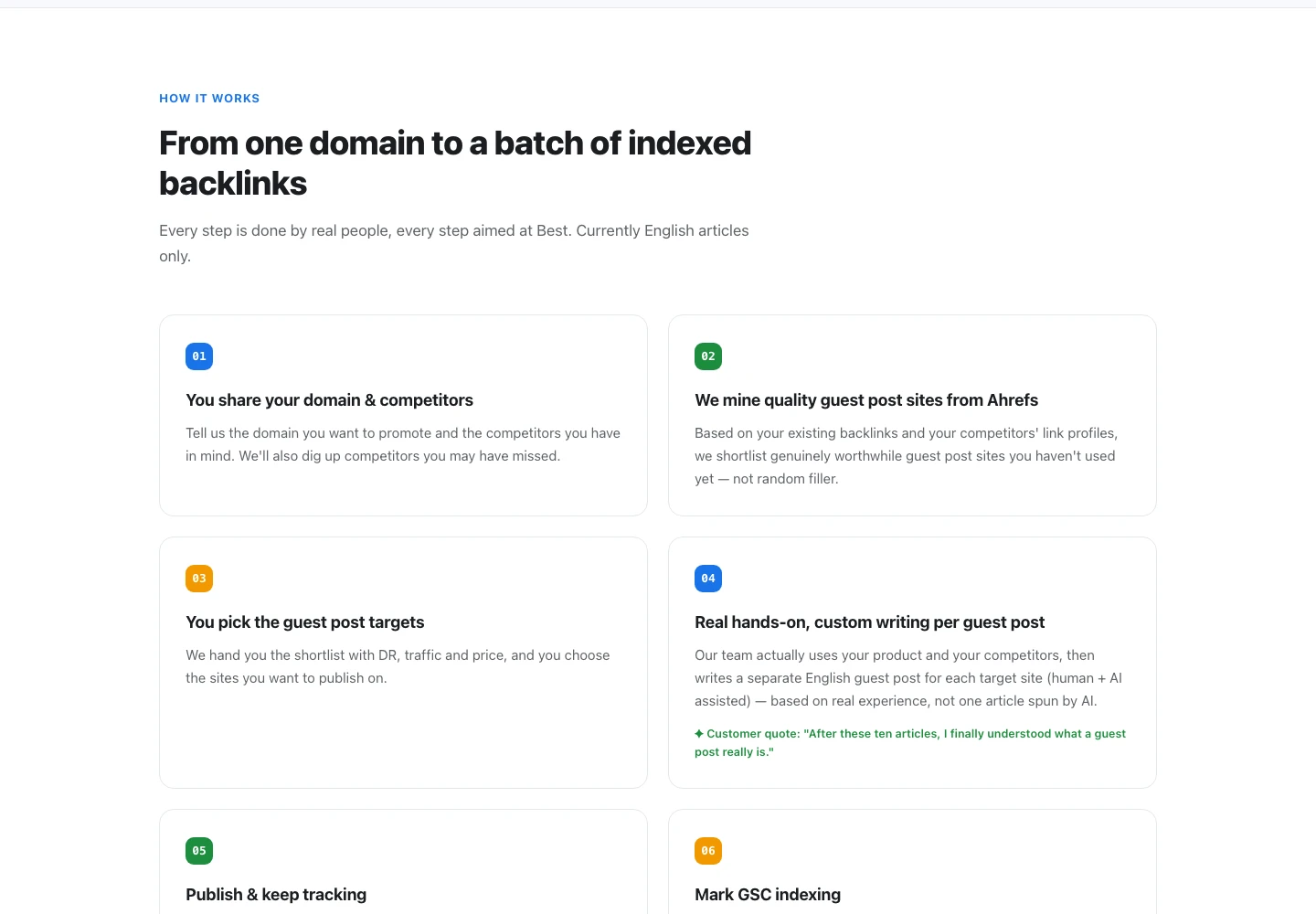Select title You pick the guest post targets
This screenshot has height=914, width=1316.
(305, 622)
